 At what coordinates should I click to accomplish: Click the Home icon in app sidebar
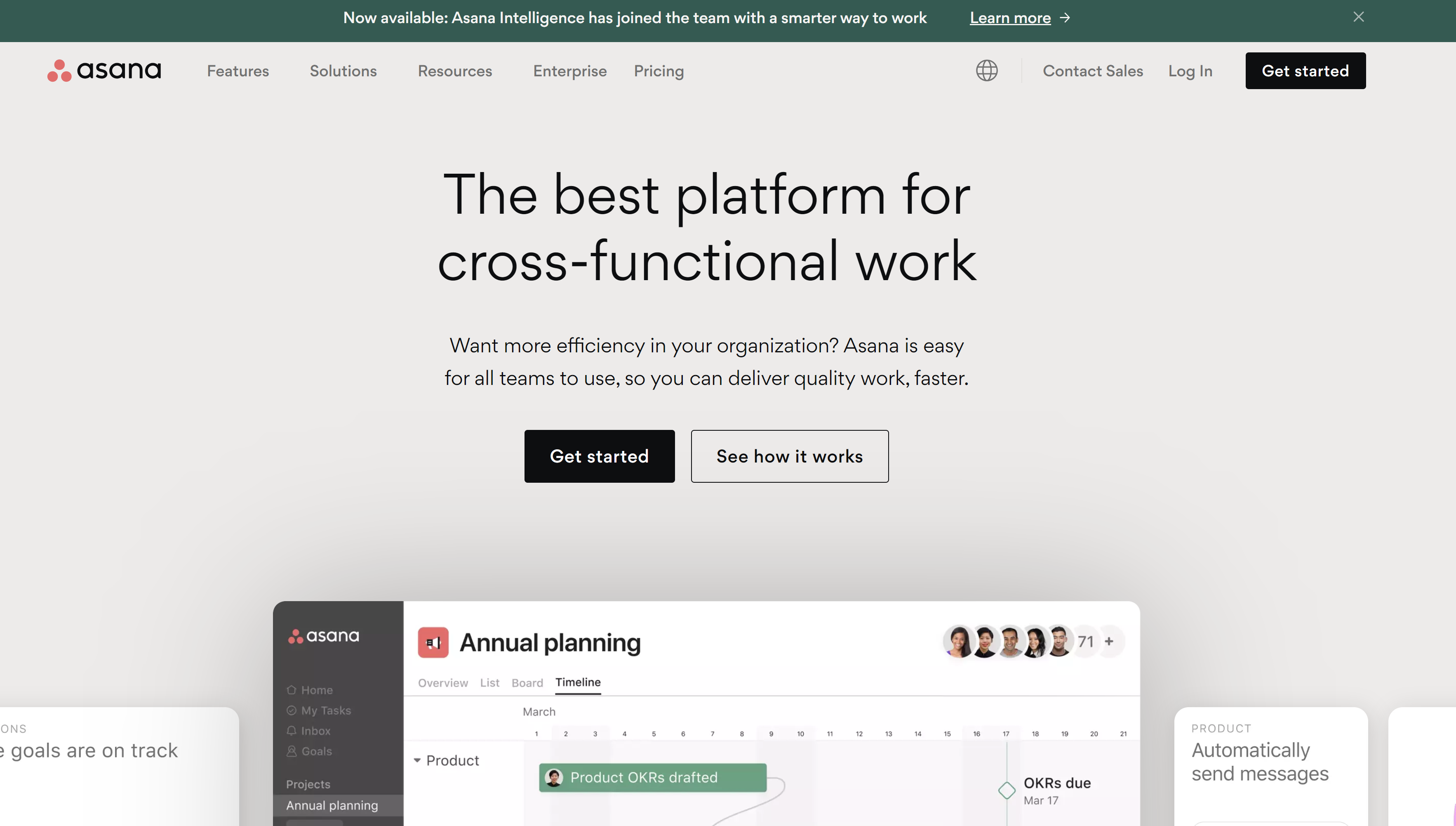(x=292, y=690)
